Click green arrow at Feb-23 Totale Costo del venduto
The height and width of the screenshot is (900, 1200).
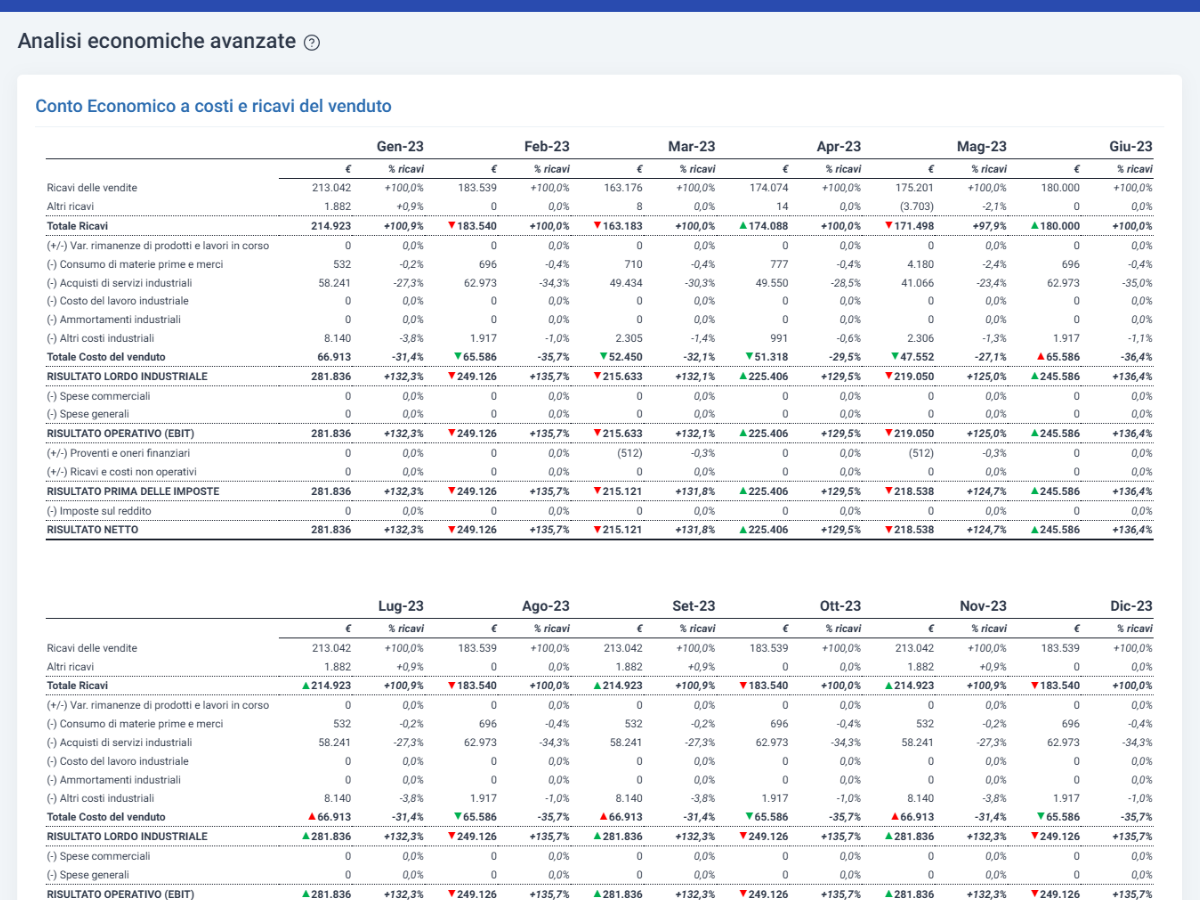[x=457, y=357]
